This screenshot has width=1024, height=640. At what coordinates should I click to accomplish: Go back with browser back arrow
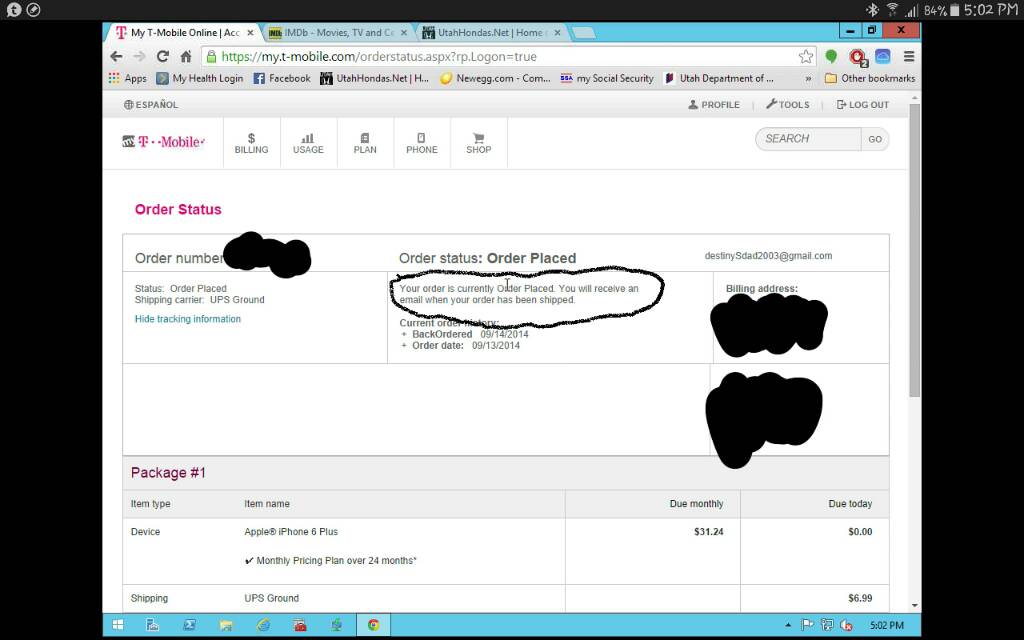pyautogui.click(x=116, y=57)
